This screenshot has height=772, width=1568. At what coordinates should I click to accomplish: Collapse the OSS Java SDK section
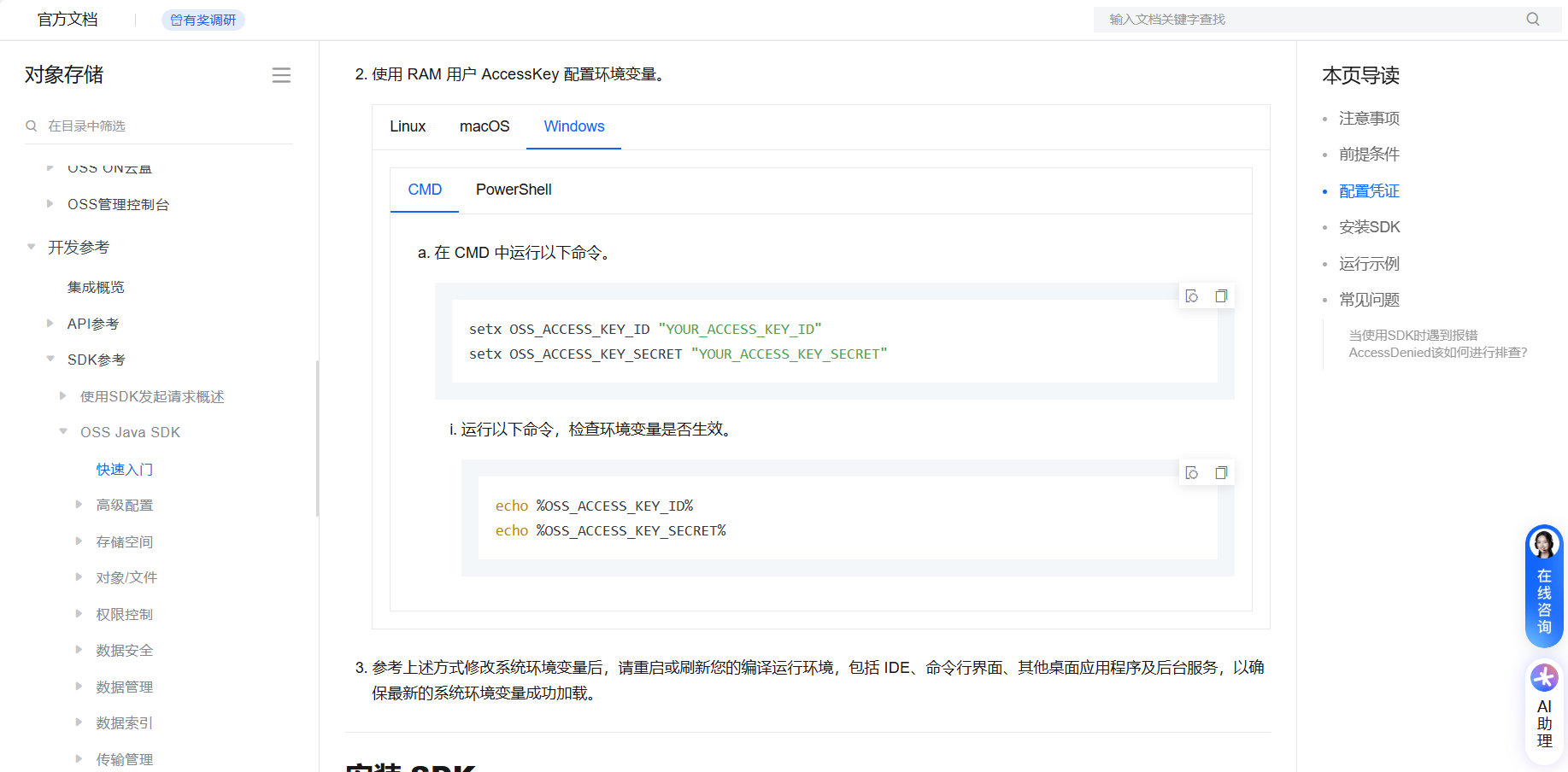click(x=62, y=431)
